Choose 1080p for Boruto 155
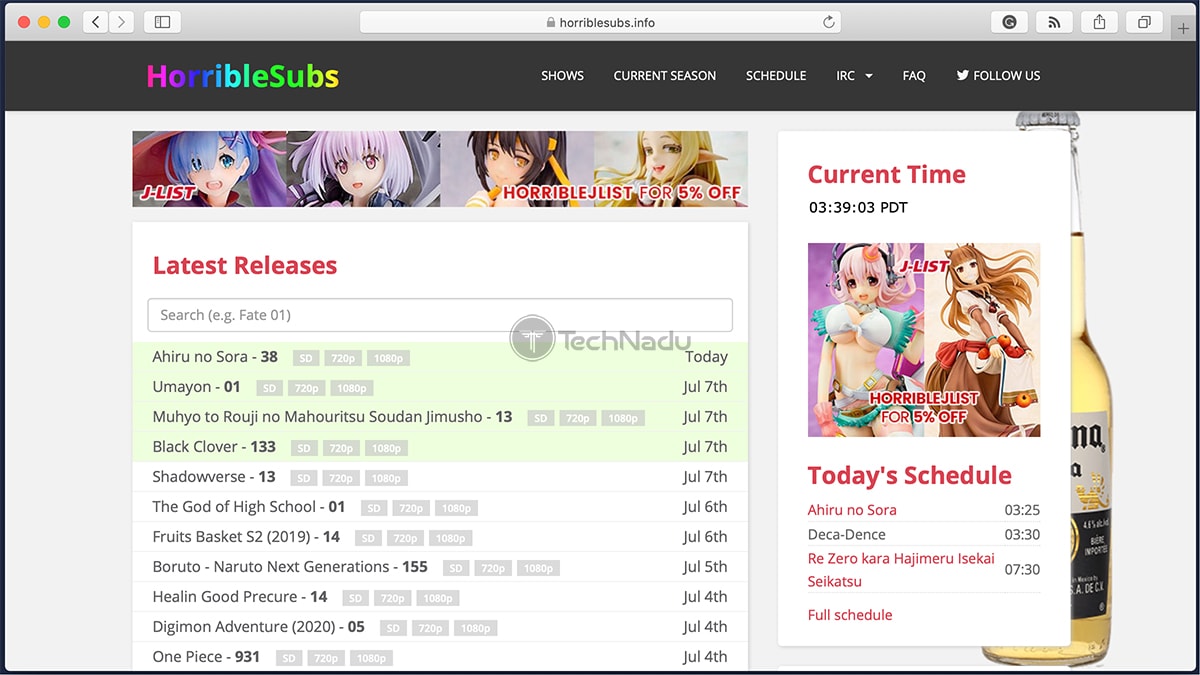Viewport: 1200px width, 675px height. pyautogui.click(x=538, y=568)
